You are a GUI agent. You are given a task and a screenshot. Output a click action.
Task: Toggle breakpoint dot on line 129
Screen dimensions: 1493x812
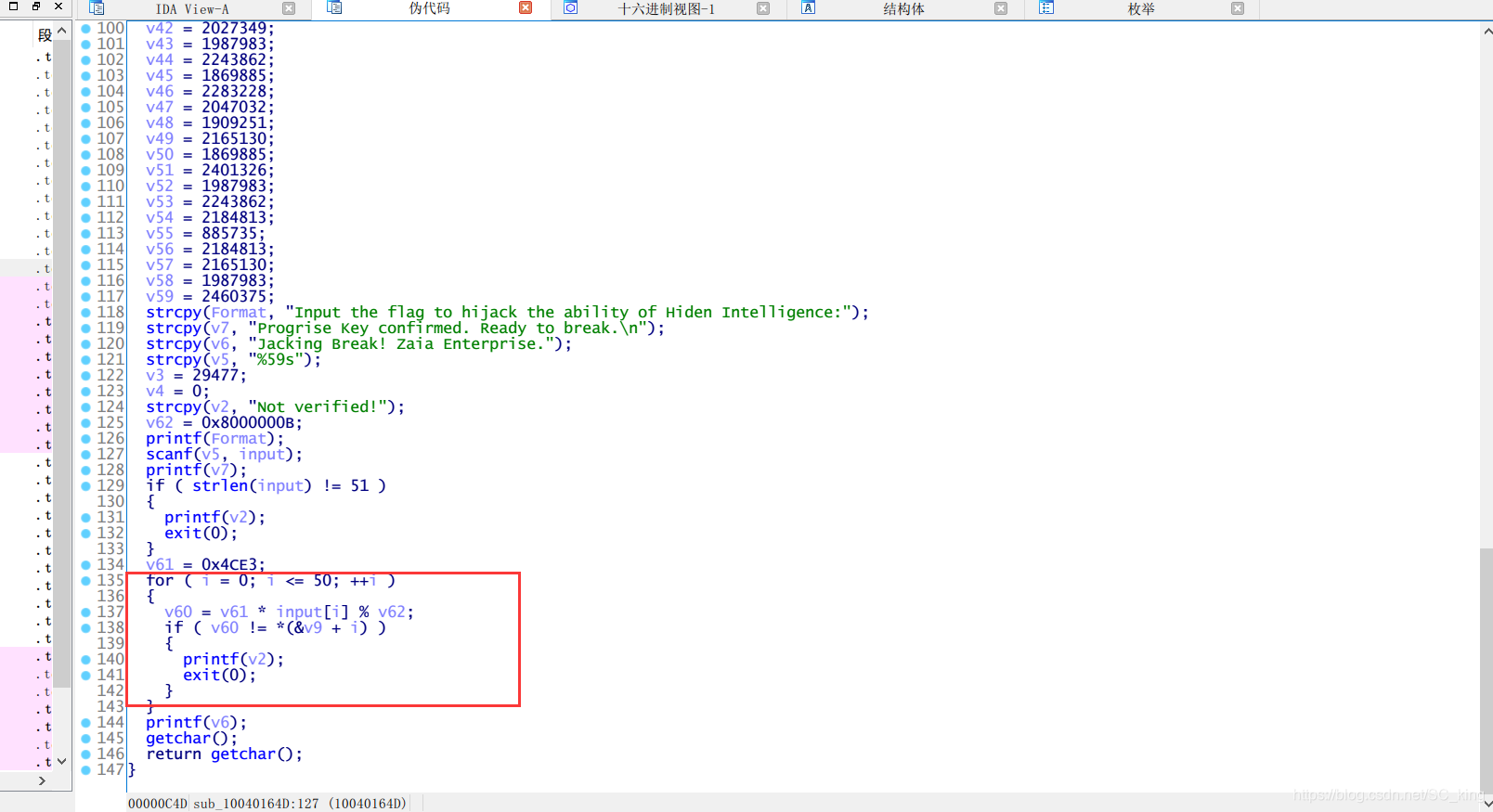85,486
